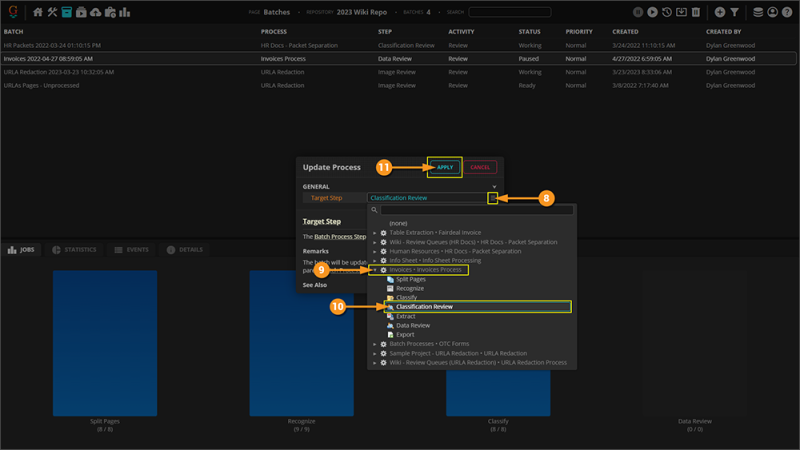The image size is (800, 450).
Task: Click the trash delete batch icon
Action: (695, 12)
